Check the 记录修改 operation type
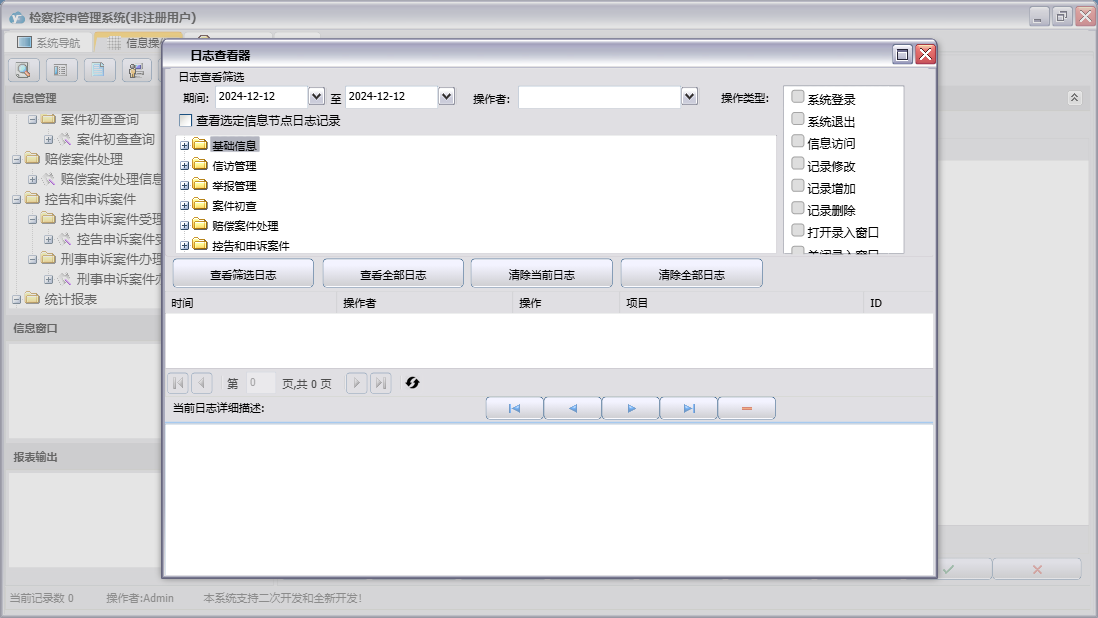Image resolution: width=1098 pixels, height=618 pixels. [x=798, y=164]
